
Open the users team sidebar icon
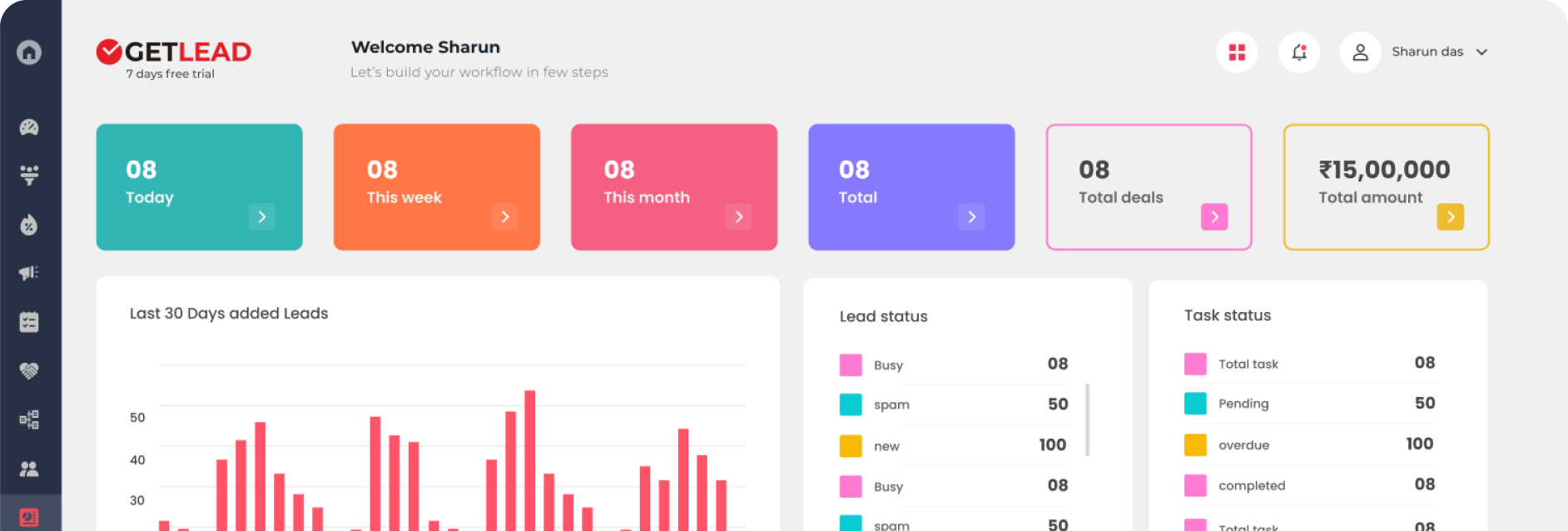[29, 469]
